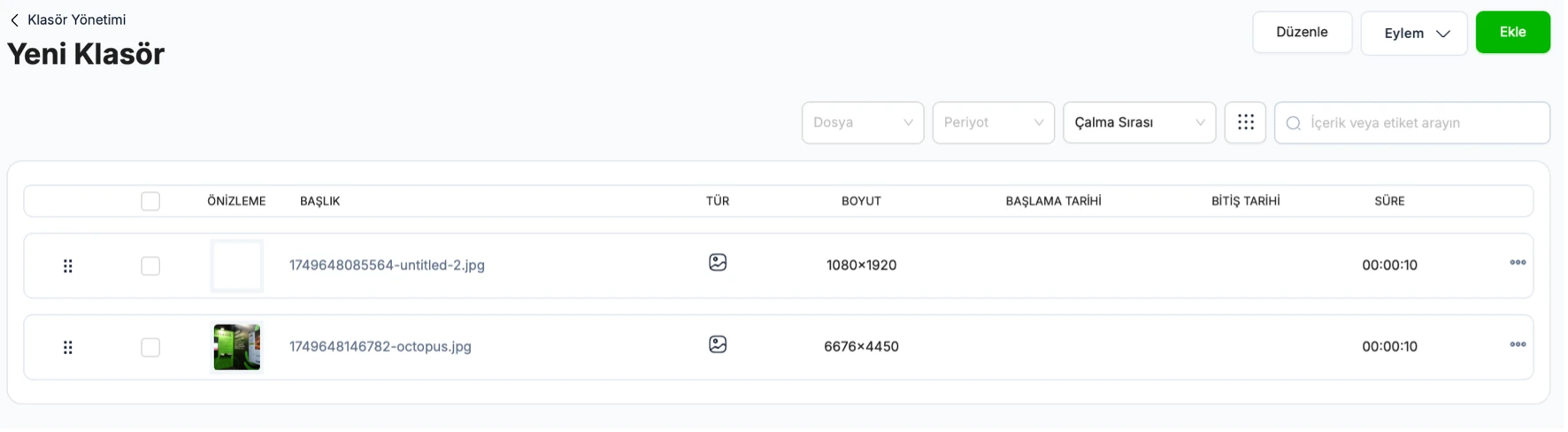This screenshot has height=432, width=1568.
Task: Expand the Çalma Sırası sort dropdown
Action: pos(1140,122)
